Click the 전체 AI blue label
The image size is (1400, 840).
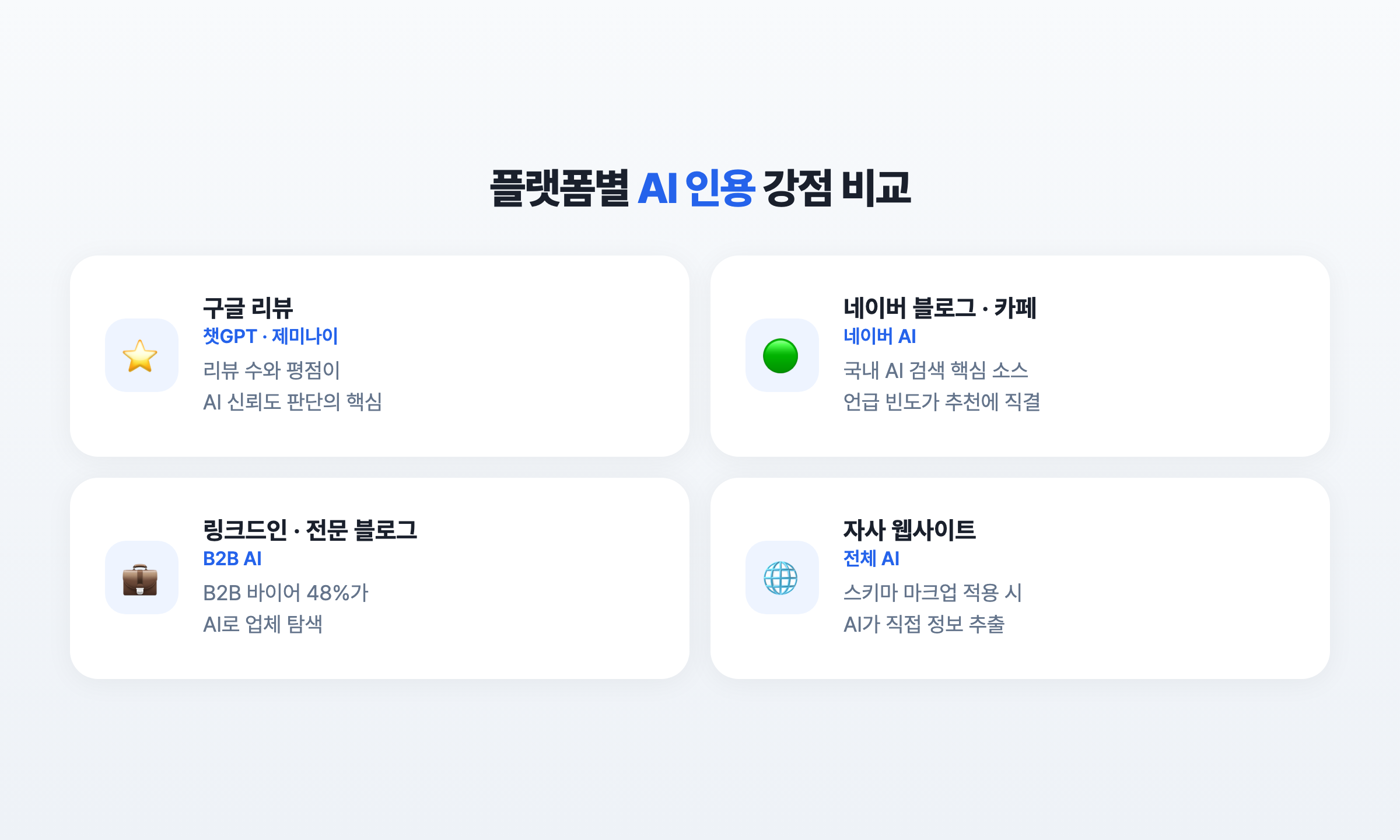tap(871, 558)
